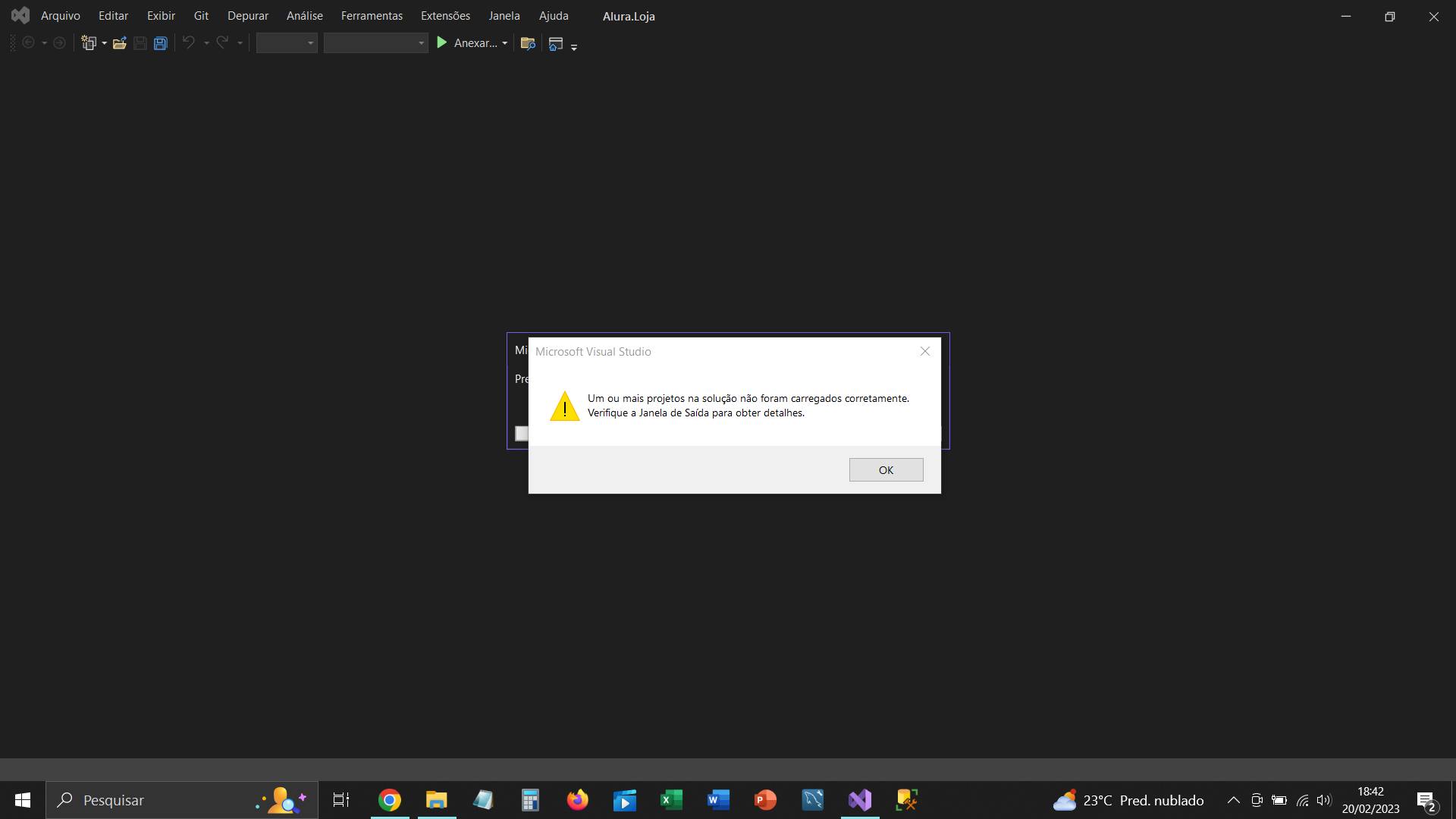Image resolution: width=1456 pixels, height=819 pixels.
Task: Click the volume speaker tray icon
Action: click(x=1324, y=800)
